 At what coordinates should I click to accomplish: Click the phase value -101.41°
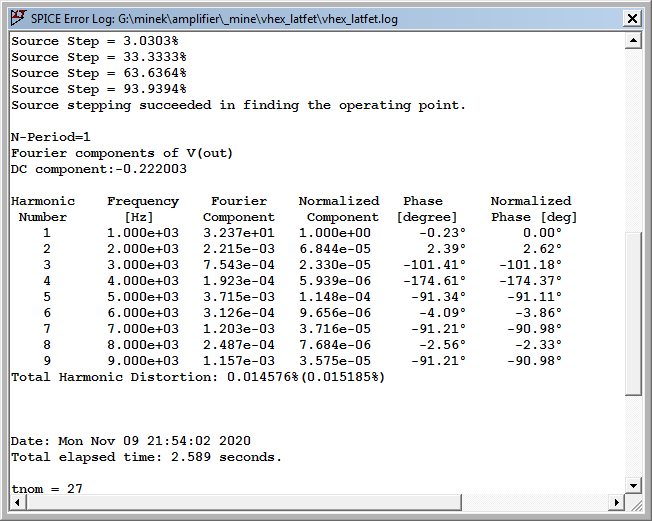tap(435, 265)
